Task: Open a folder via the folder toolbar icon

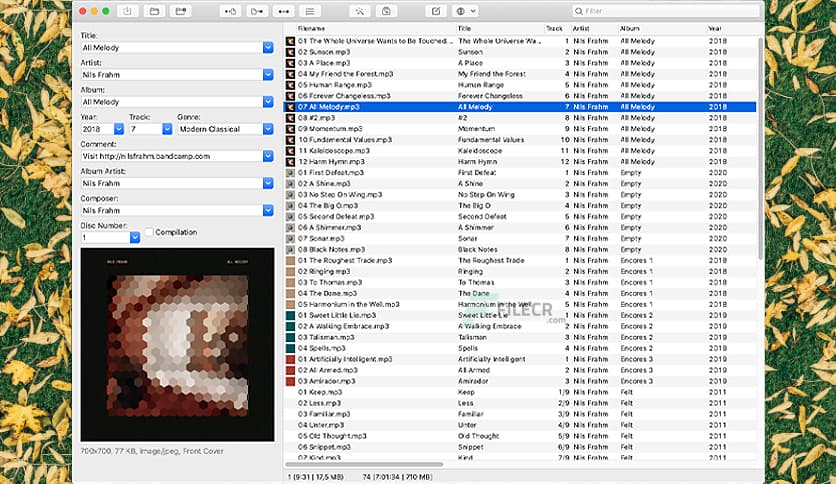Action: click(x=154, y=11)
